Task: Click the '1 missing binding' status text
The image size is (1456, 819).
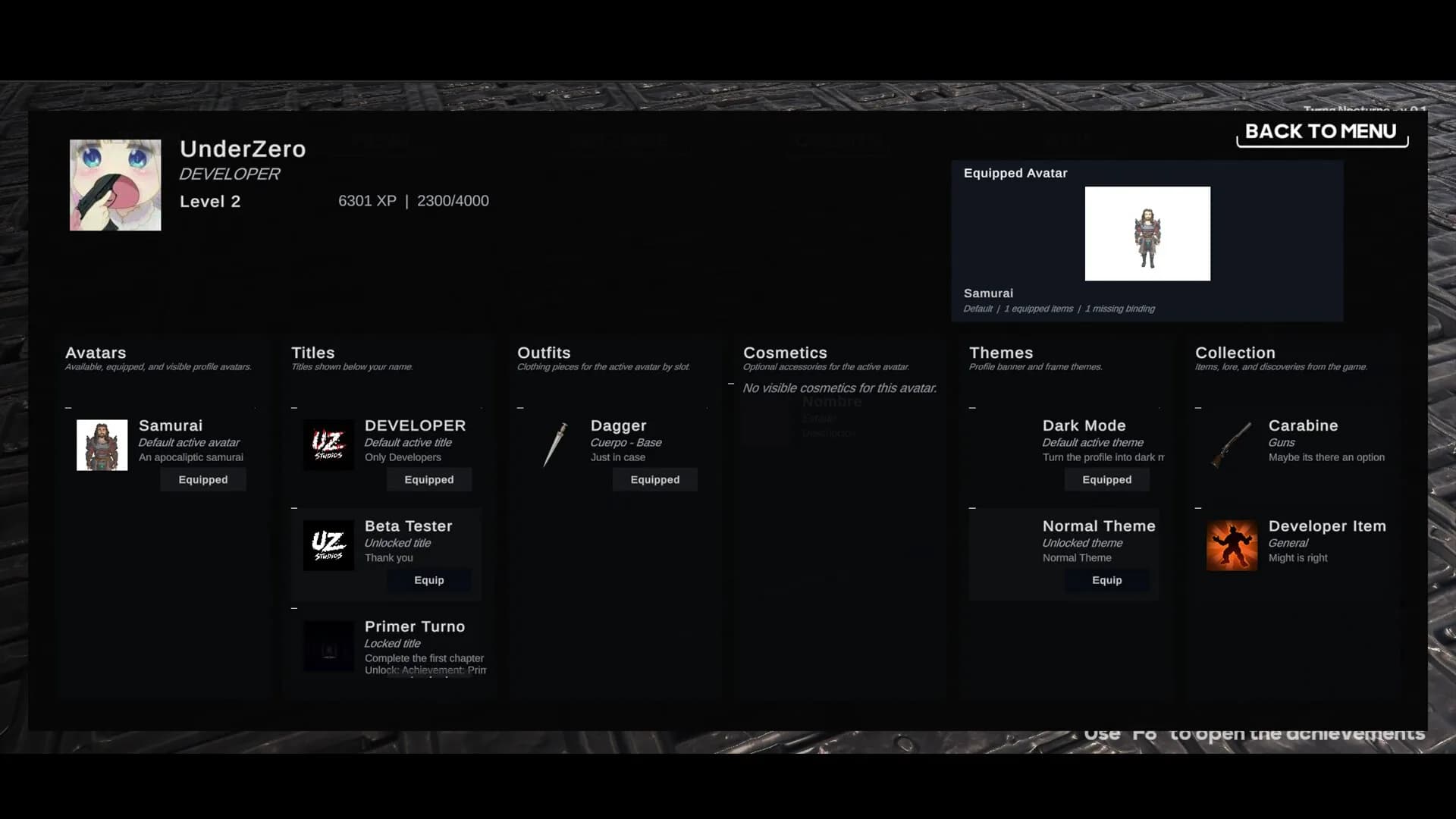Action: 1120,309
